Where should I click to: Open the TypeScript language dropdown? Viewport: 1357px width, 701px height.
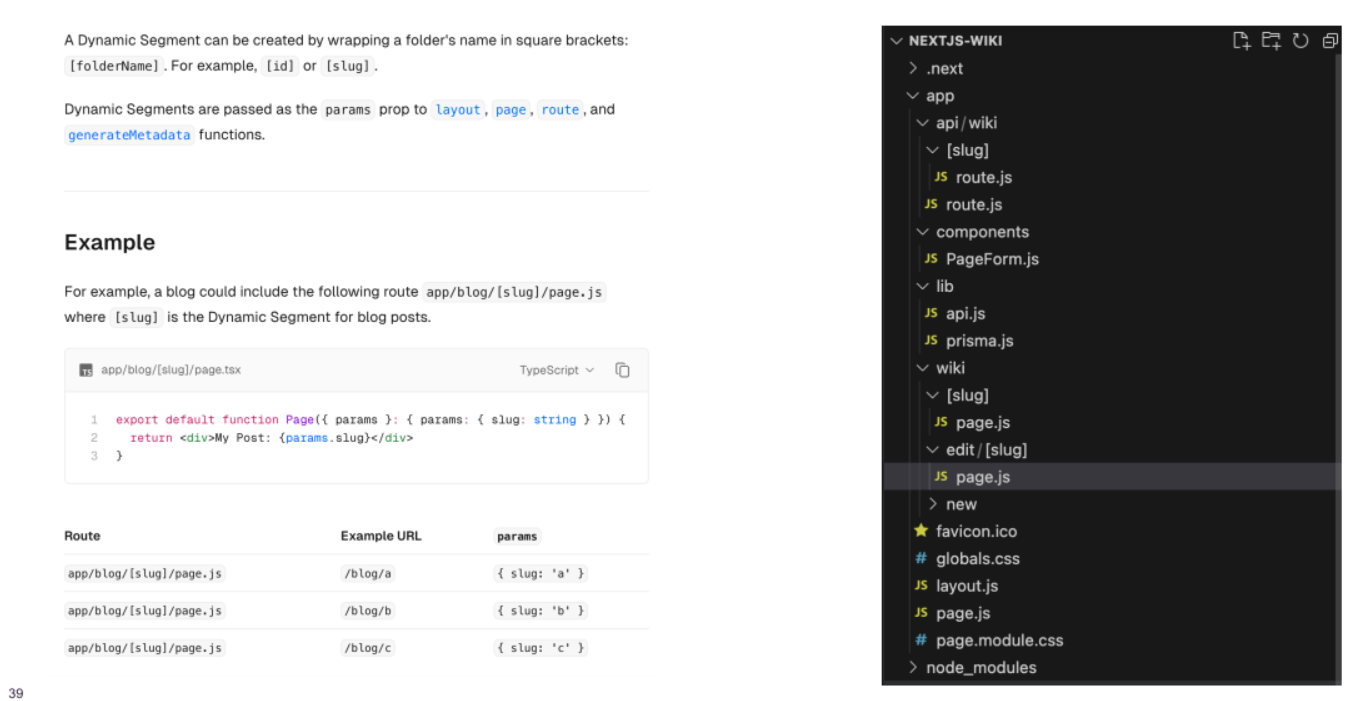coord(556,370)
